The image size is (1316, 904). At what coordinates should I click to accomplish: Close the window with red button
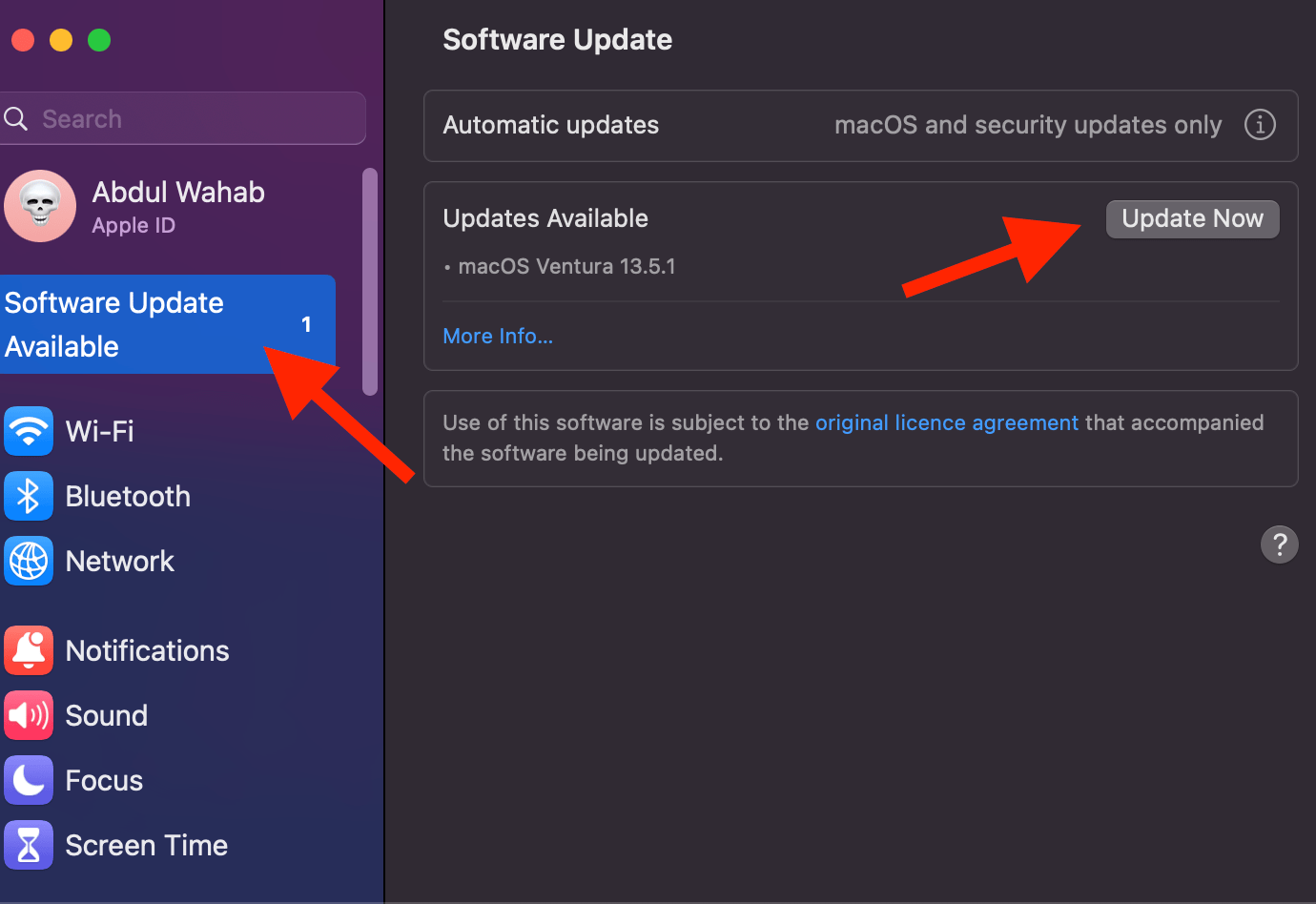pos(23,40)
